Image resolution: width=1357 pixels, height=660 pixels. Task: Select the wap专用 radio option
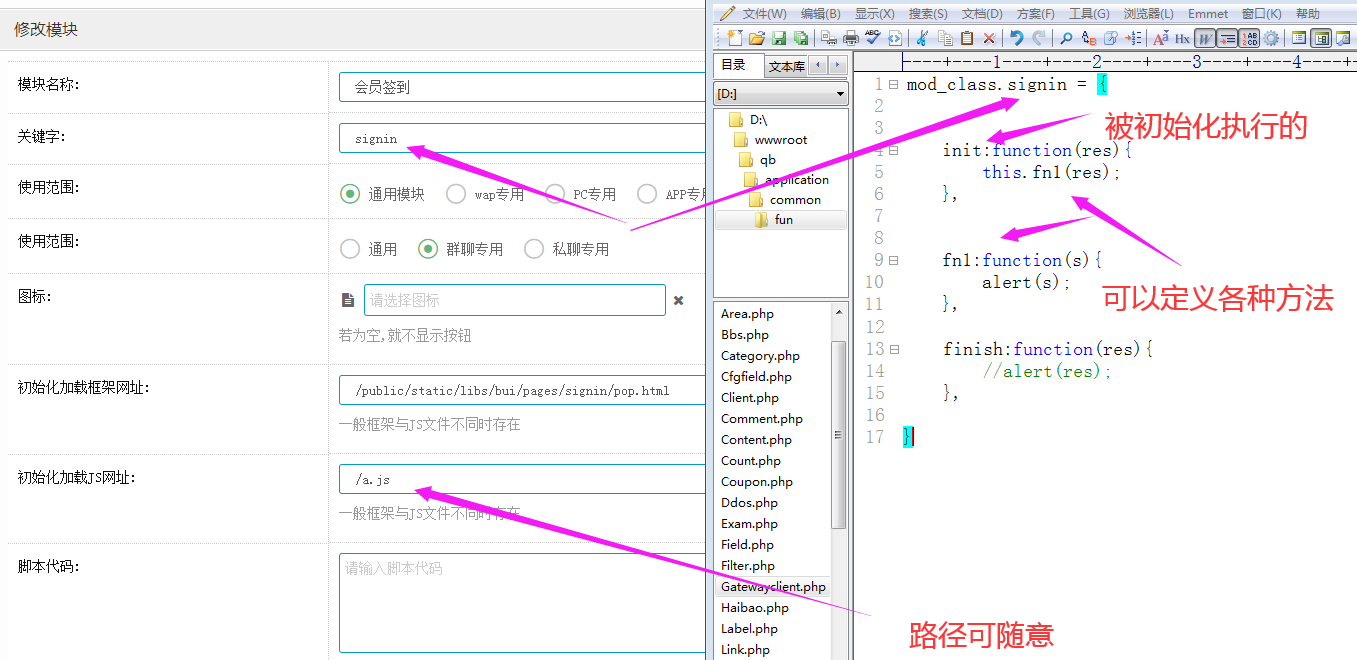coord(456,194)
